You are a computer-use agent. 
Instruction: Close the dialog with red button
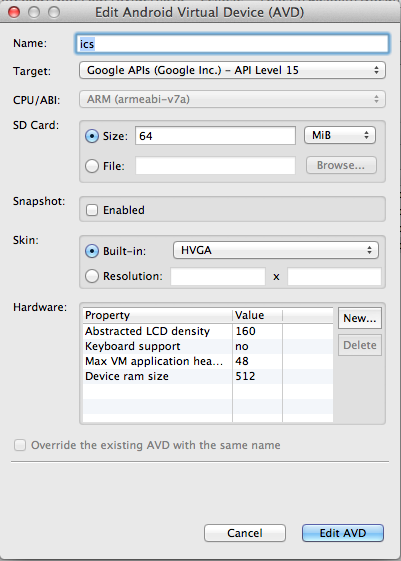(x=14, y=12)
